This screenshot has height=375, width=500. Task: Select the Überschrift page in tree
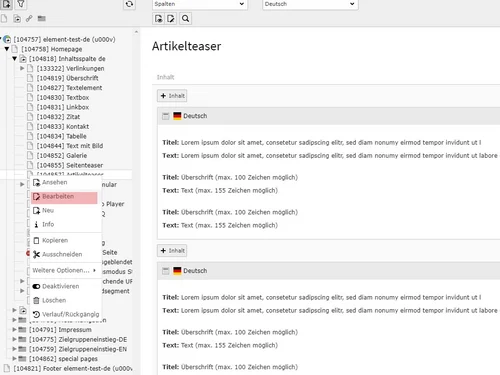click(x=67, y=78)
